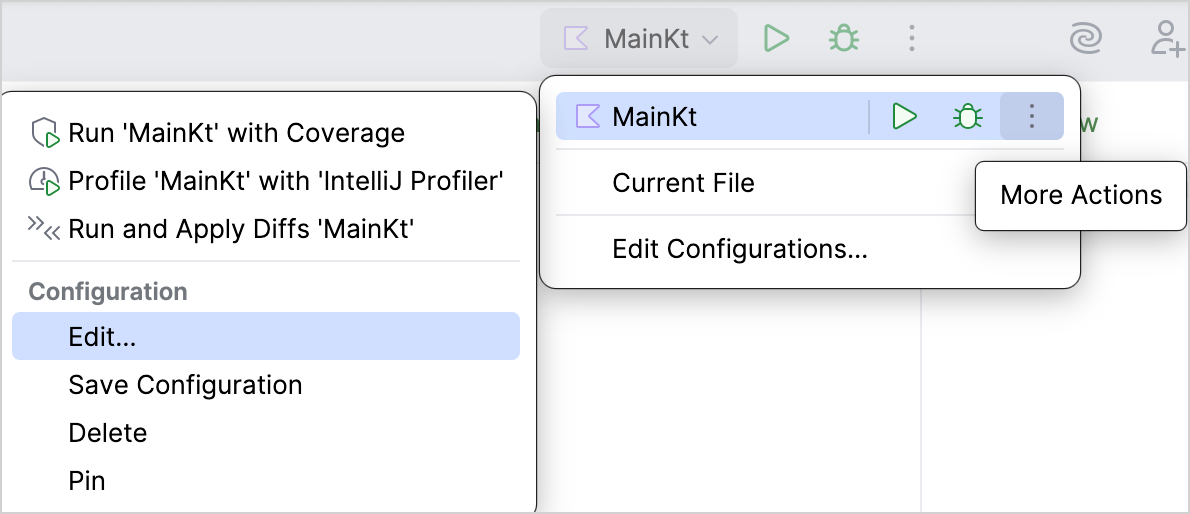1190x514 pixels.
Task: Run 'MainKt' with Coverage
Action: [266, 133]
